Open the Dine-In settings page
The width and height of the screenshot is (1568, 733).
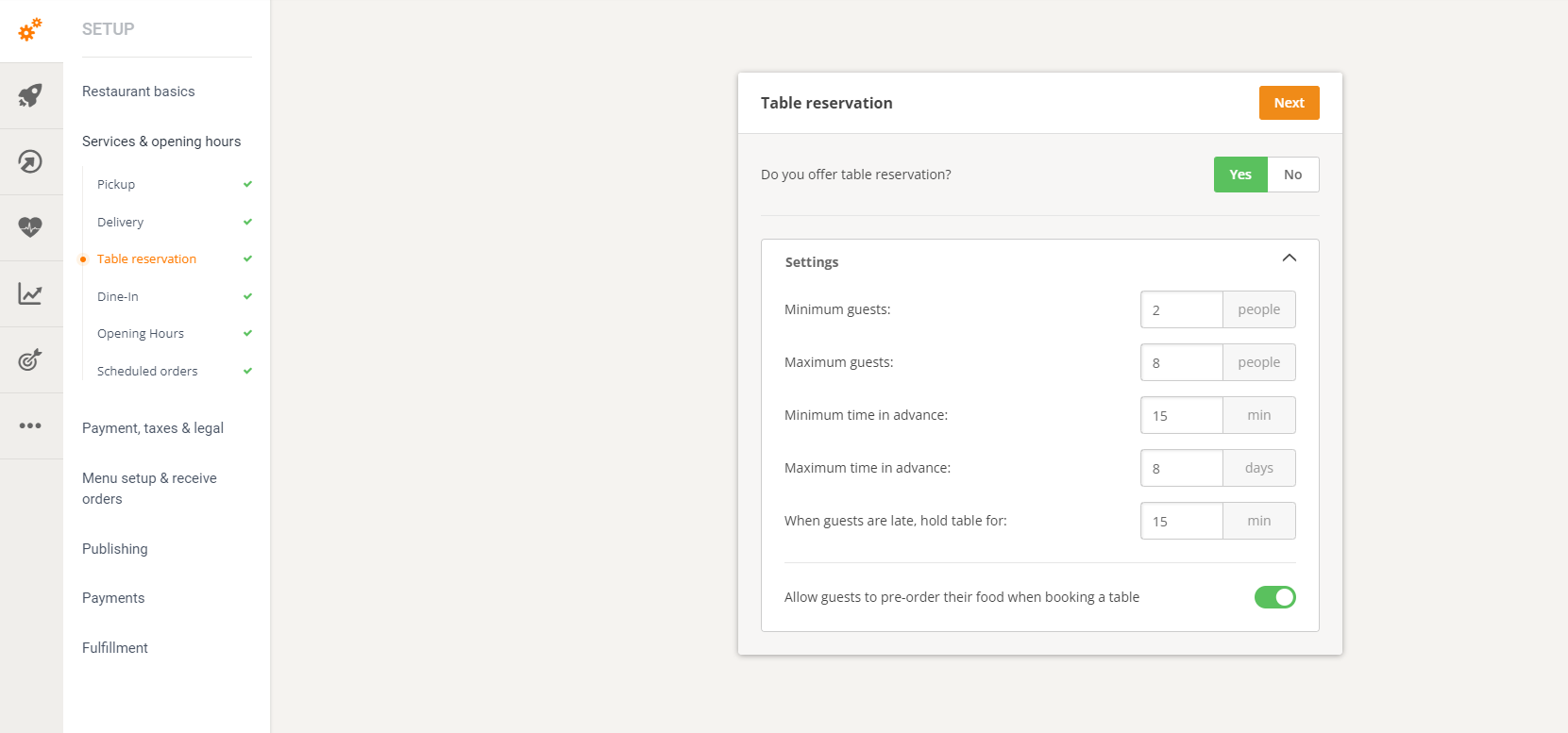tap(118, 296)
